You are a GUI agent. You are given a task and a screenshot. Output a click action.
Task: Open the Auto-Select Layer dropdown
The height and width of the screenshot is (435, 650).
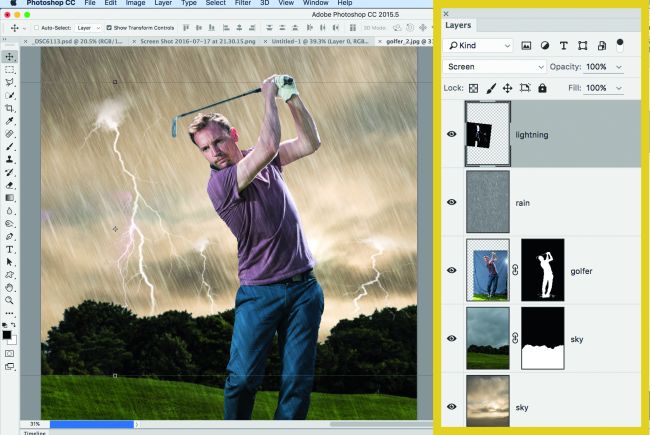(x=88, y=28)
